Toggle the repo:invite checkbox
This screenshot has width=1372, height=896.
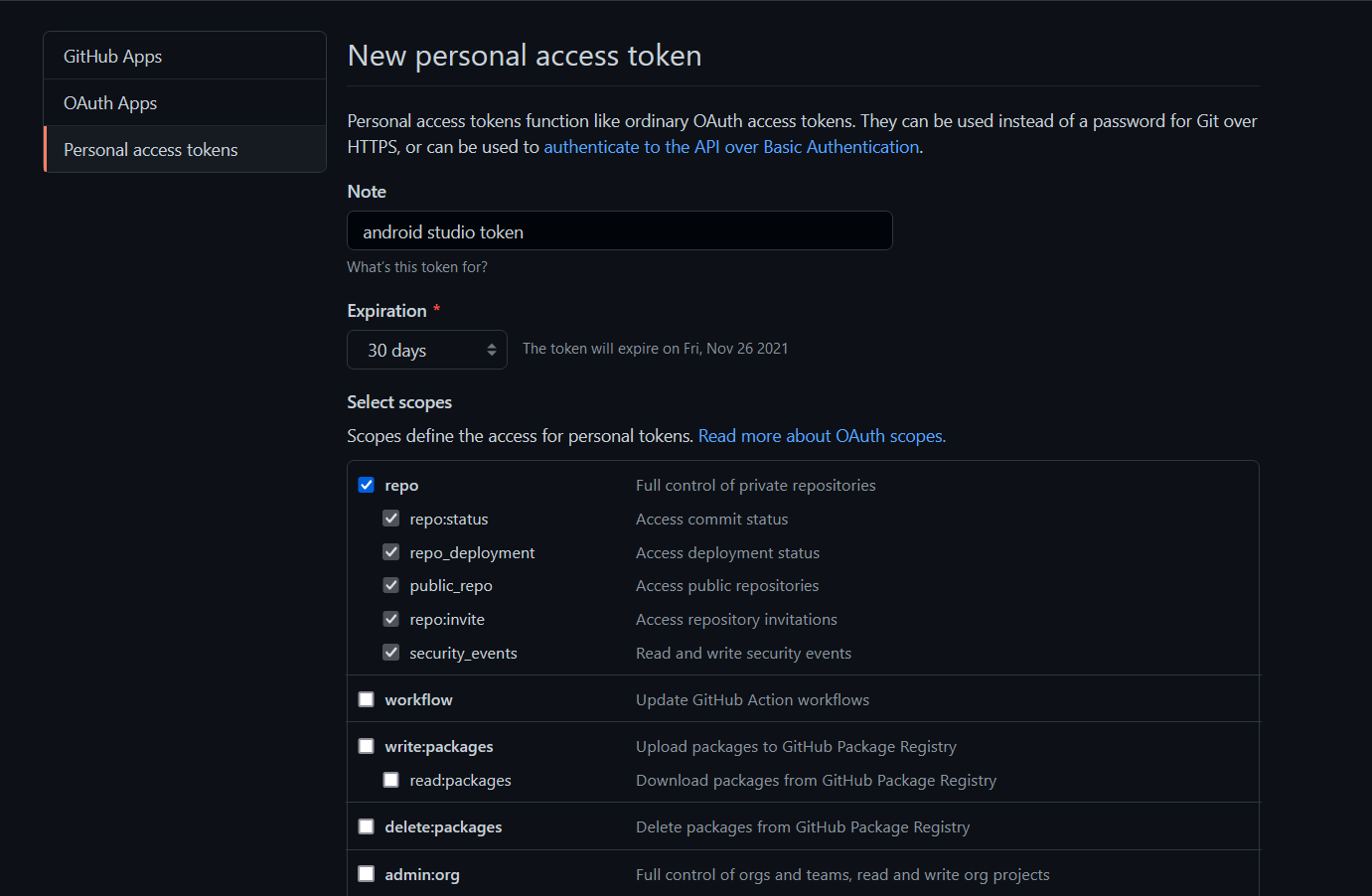(391, 619)
